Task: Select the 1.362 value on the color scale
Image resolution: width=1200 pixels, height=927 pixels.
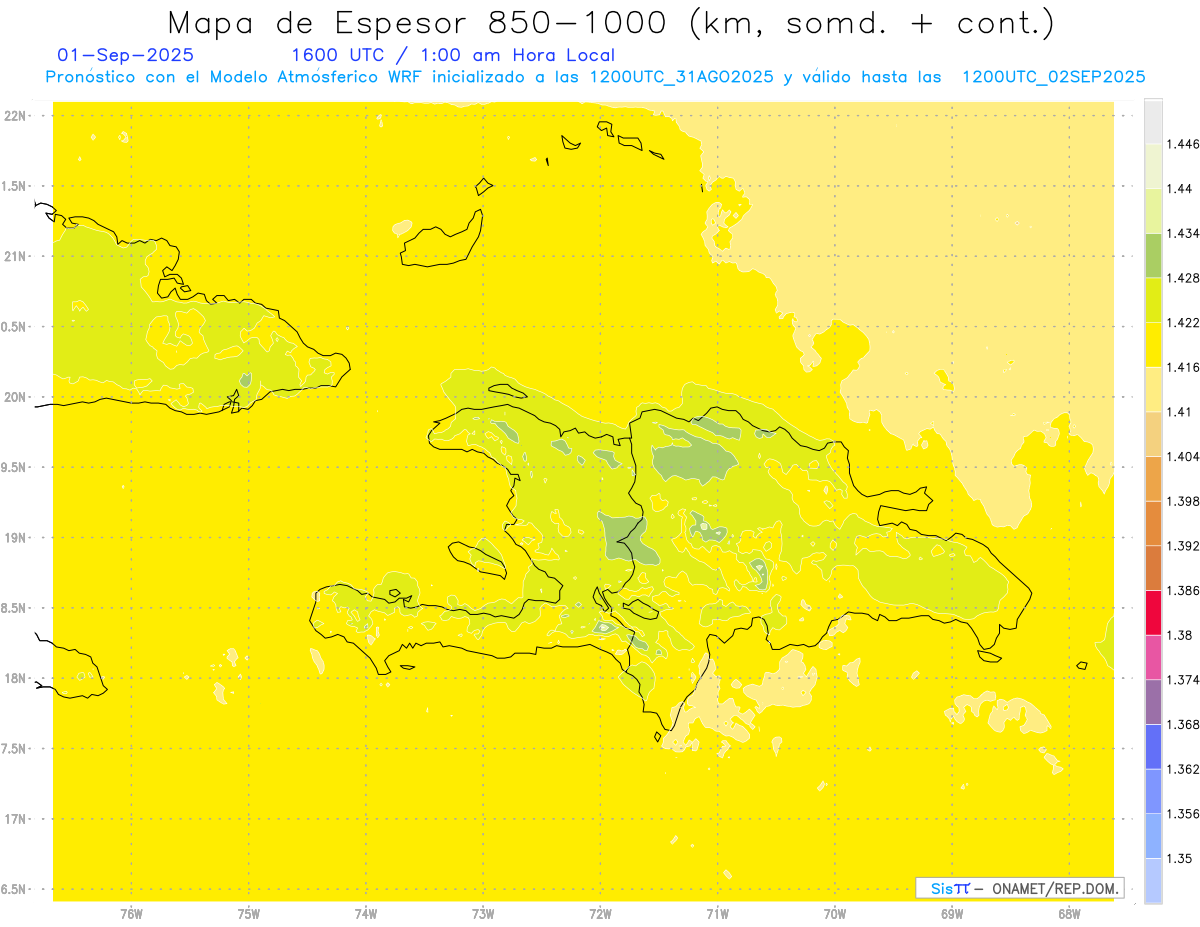Action: (x=1182, y=769)
